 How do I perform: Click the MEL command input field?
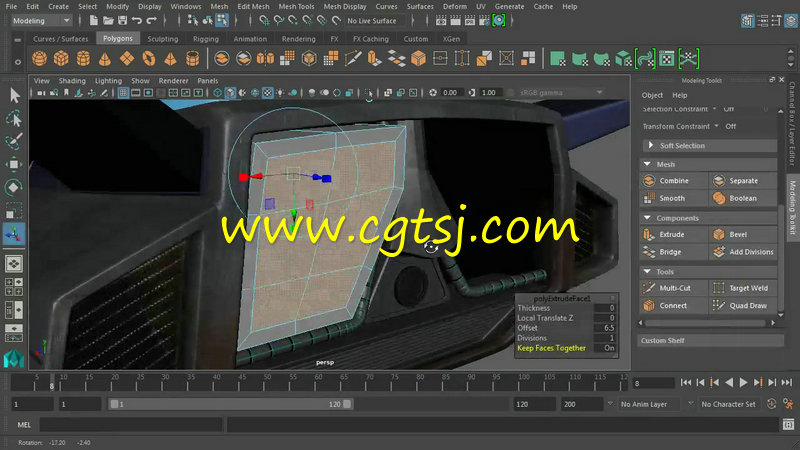[131, 424]
